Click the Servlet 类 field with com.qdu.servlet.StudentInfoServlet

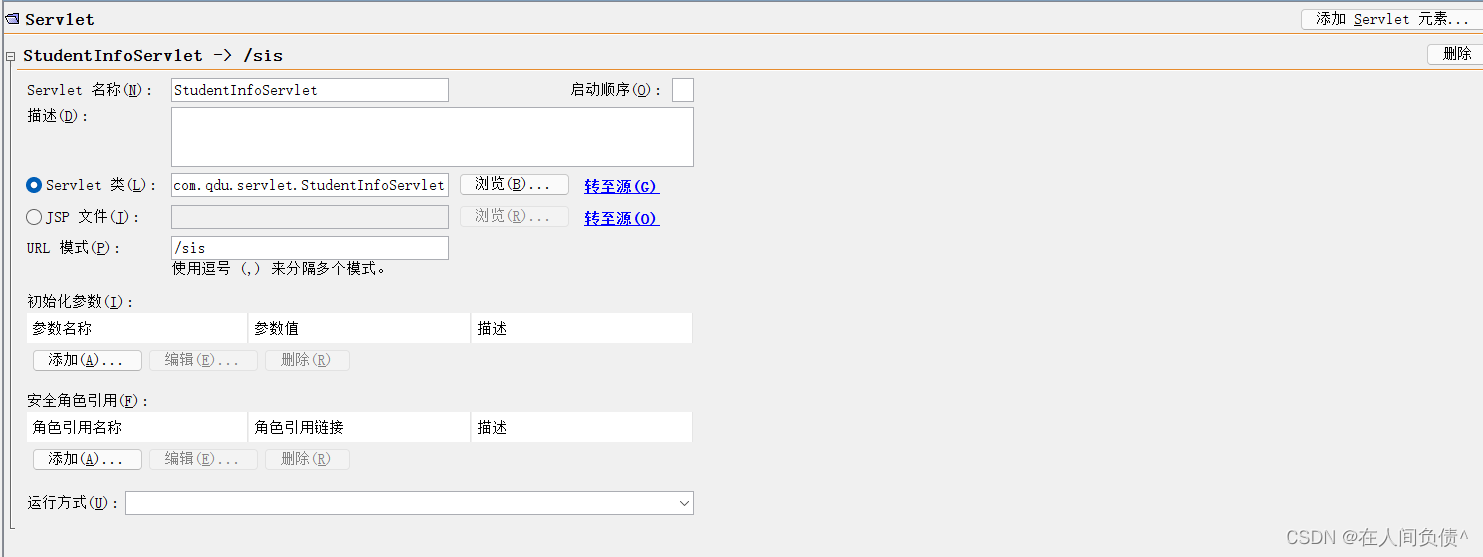click(x=310, y=185)
